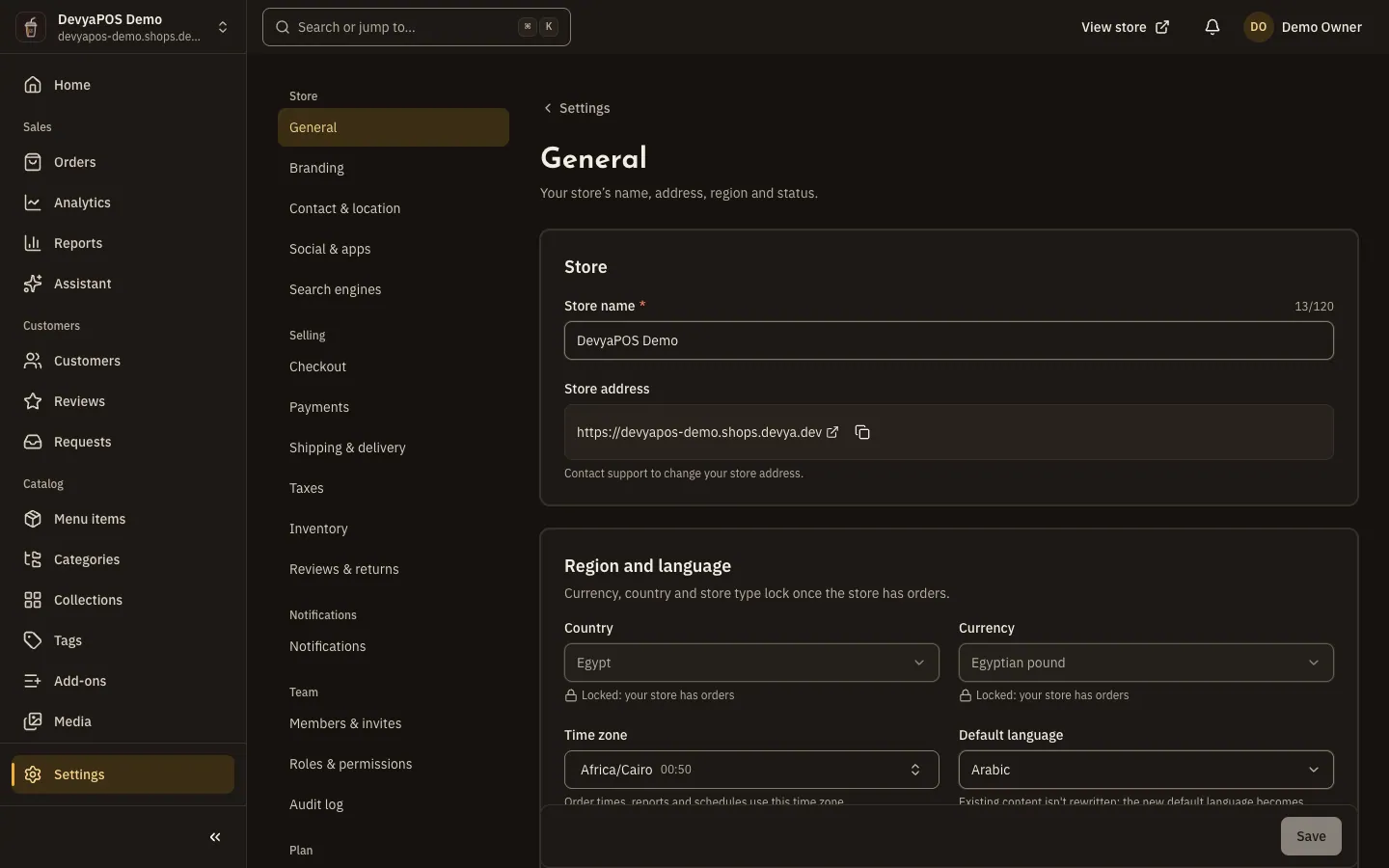
Task: Go to Branding settings
Action: (394, 168)
